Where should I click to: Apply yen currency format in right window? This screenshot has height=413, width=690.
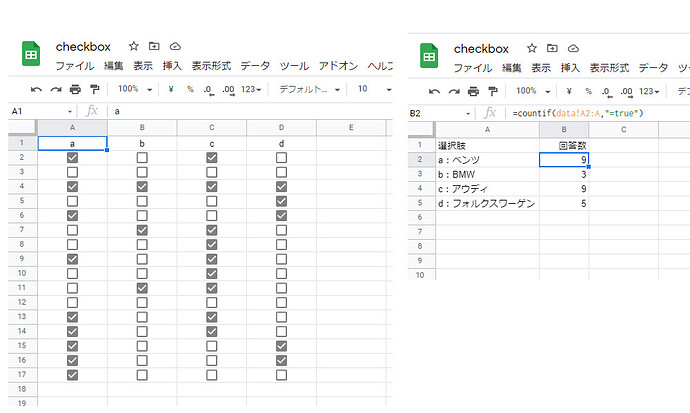(569, 91)
